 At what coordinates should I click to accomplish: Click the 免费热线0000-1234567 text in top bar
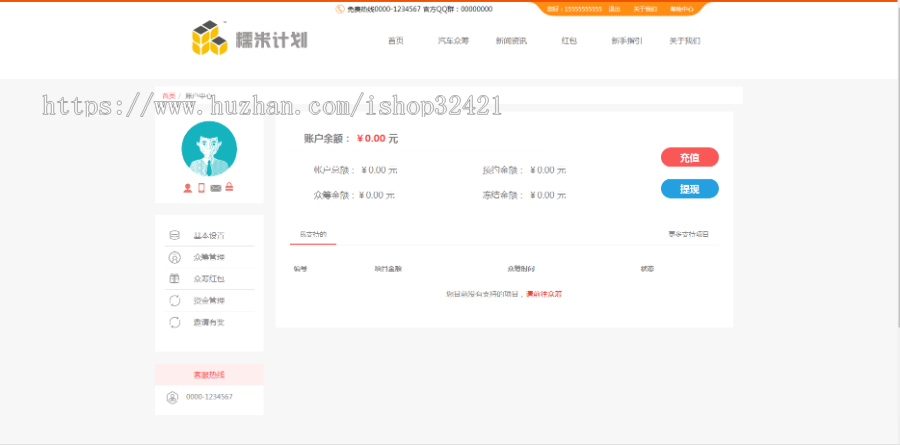(384, 9)
